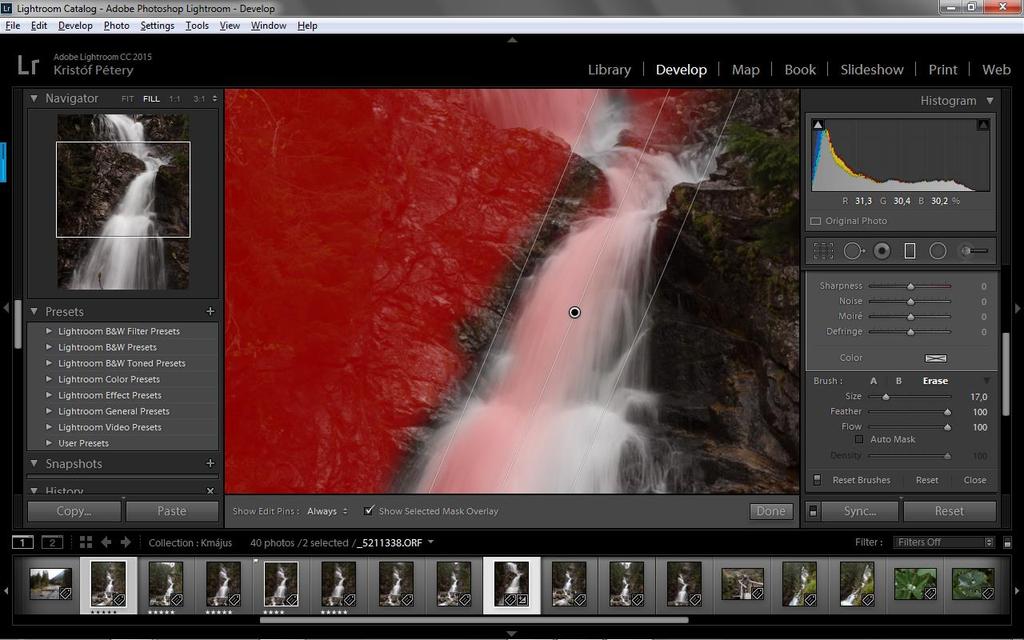Open Grid view from the filmstrip bar
This screenshot has width=1024, height=640.
pyautogui.click(x=86, y=542)
